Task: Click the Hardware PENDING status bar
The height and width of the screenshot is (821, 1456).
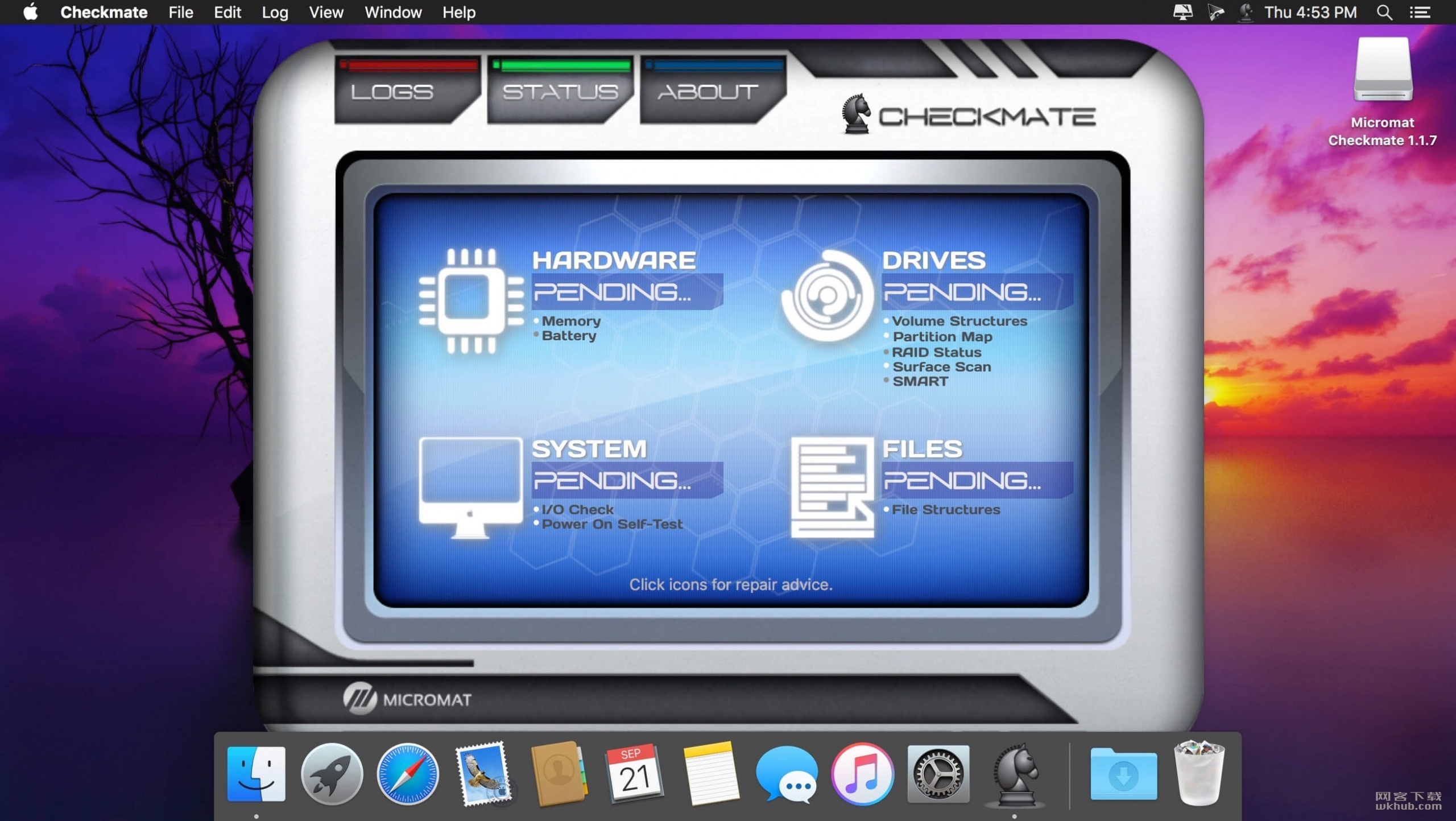Action: [627, 292]
